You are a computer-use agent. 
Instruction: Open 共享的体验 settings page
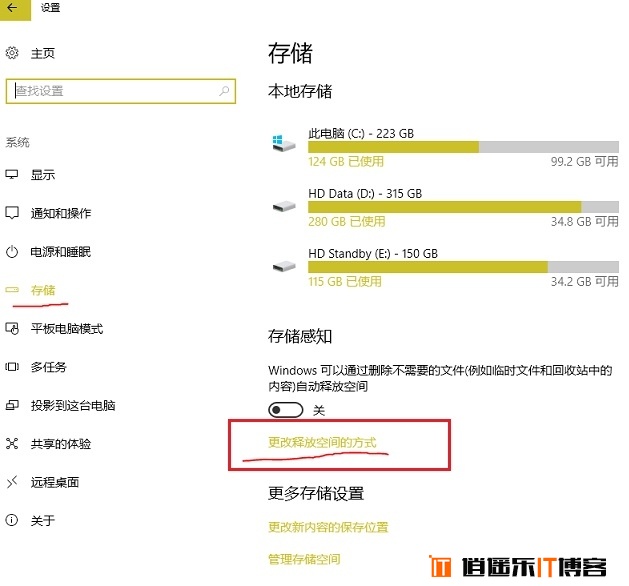pyautogui.click(x=61, y=444)
